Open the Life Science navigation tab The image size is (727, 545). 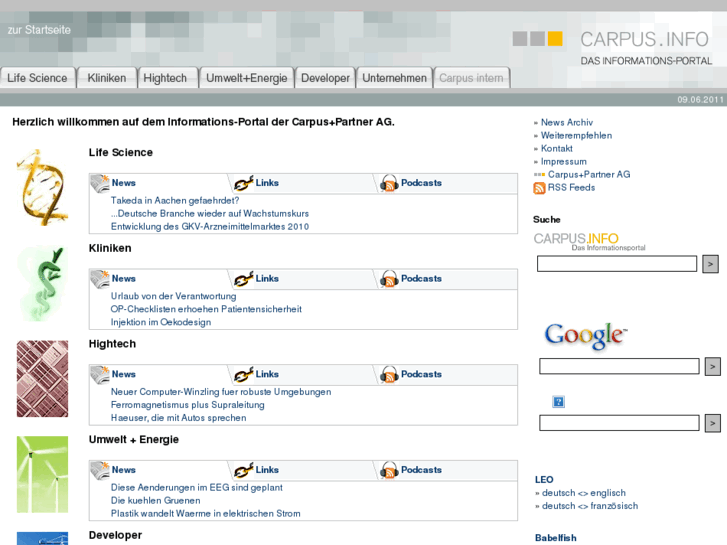[x=38, y=78]
